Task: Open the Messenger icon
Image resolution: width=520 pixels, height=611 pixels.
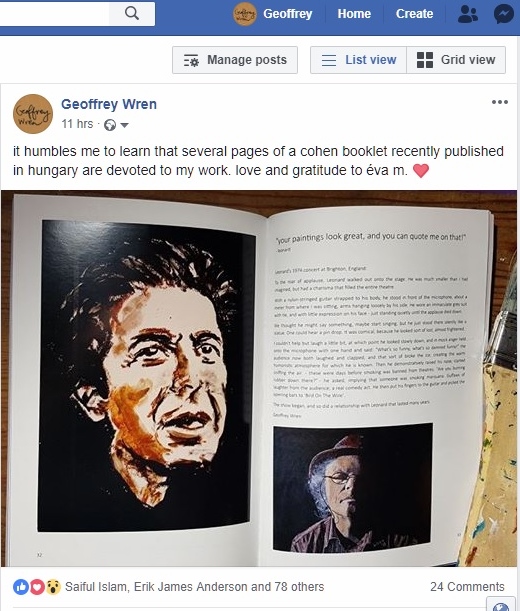Action: click(503, 14)
